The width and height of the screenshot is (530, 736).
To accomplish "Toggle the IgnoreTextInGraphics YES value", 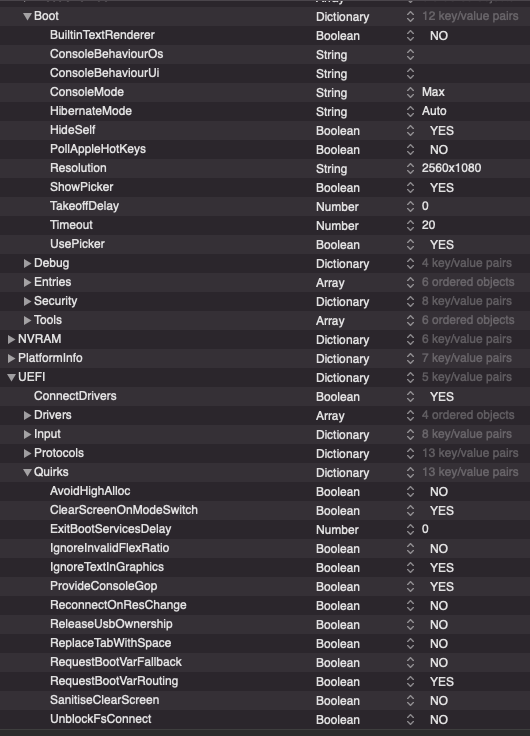I will click(442, 567).
